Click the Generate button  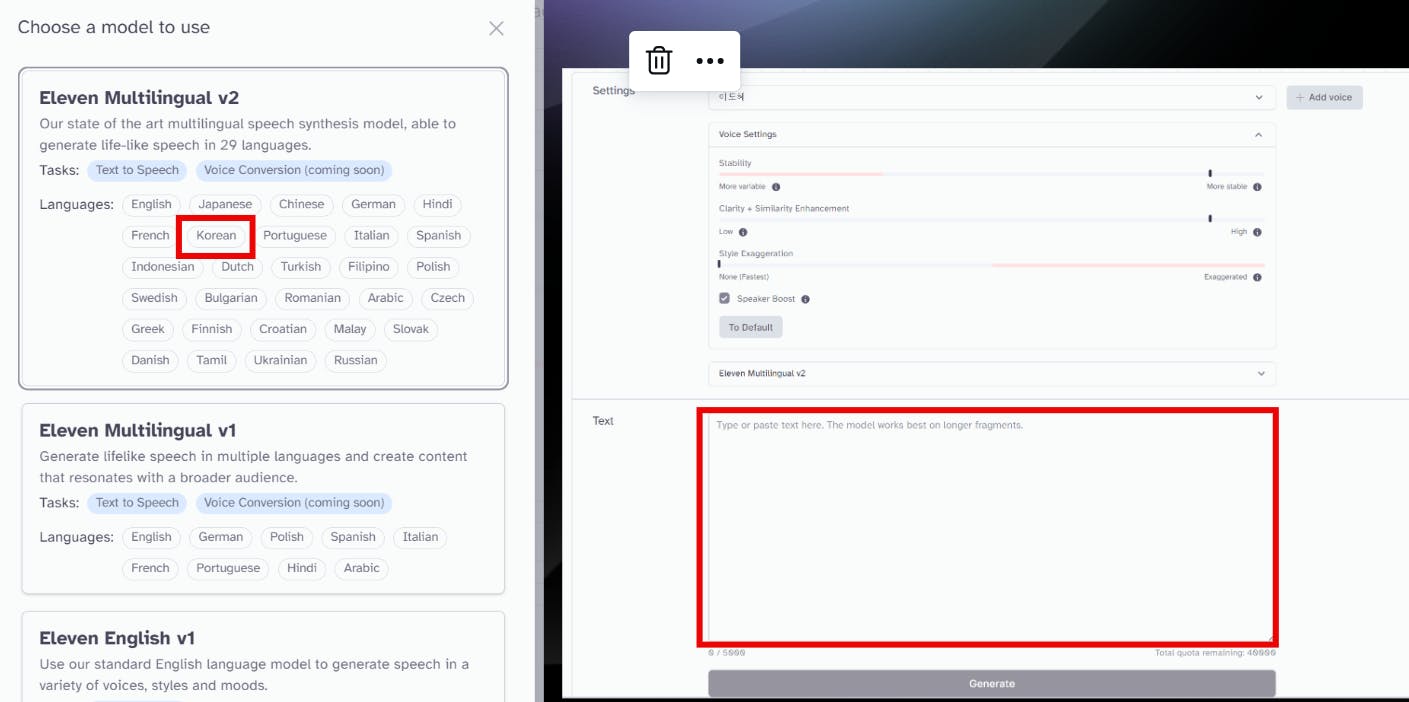(991, 684)
